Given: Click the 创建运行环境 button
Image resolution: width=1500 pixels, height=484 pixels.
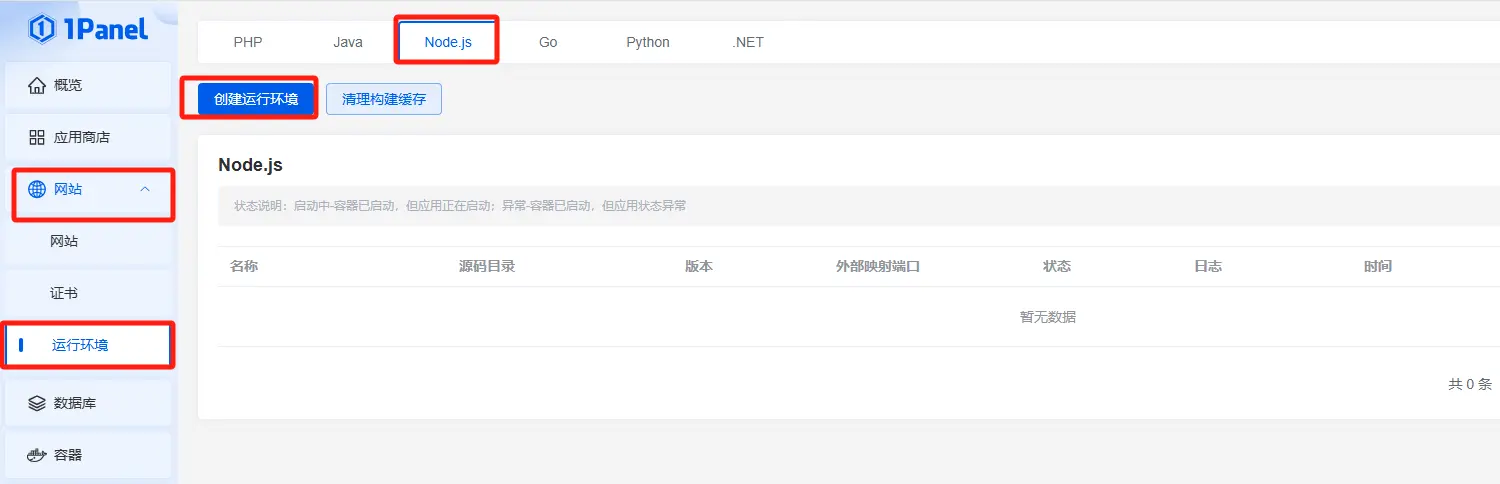Looking at the screenshot, I should 256,99.
